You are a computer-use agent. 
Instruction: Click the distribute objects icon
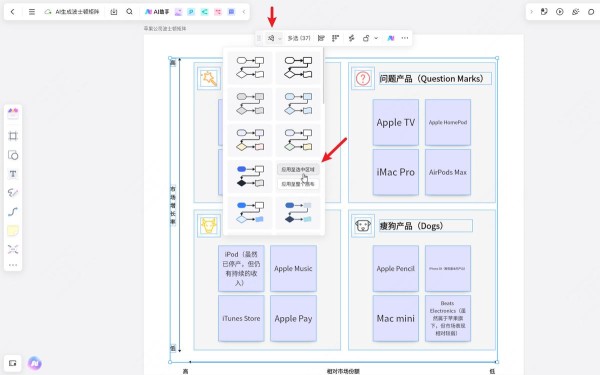[x=336, y=38]
